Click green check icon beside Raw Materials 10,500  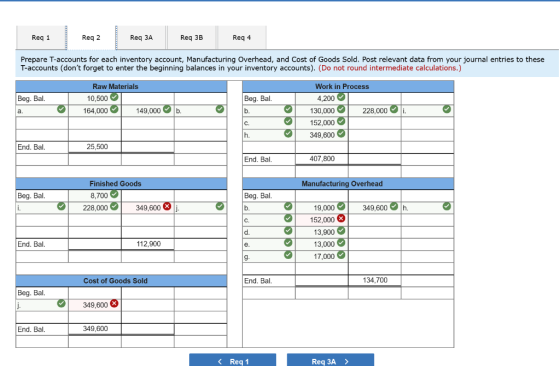pyautogui.click(x=114, y=97)
